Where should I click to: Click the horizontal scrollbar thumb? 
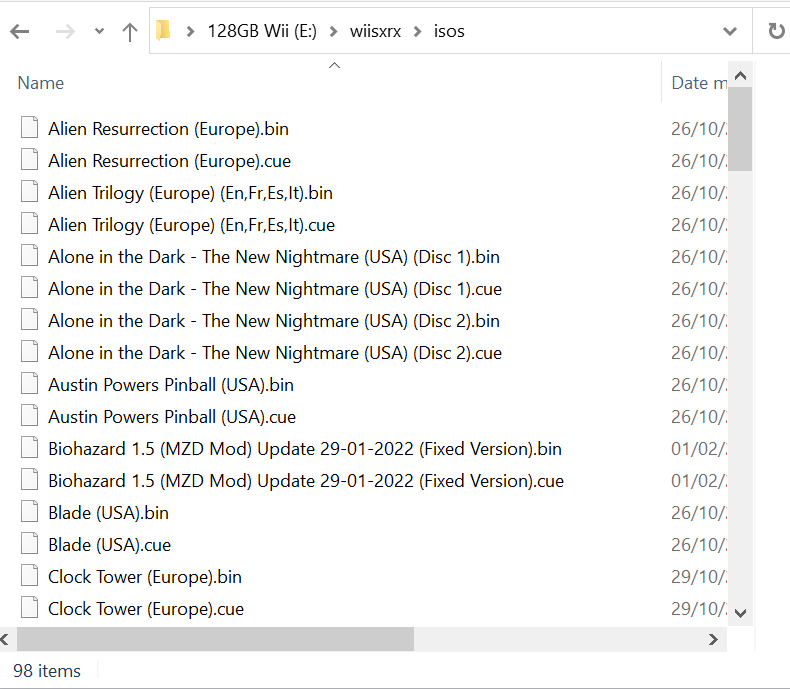click(215, 639)
